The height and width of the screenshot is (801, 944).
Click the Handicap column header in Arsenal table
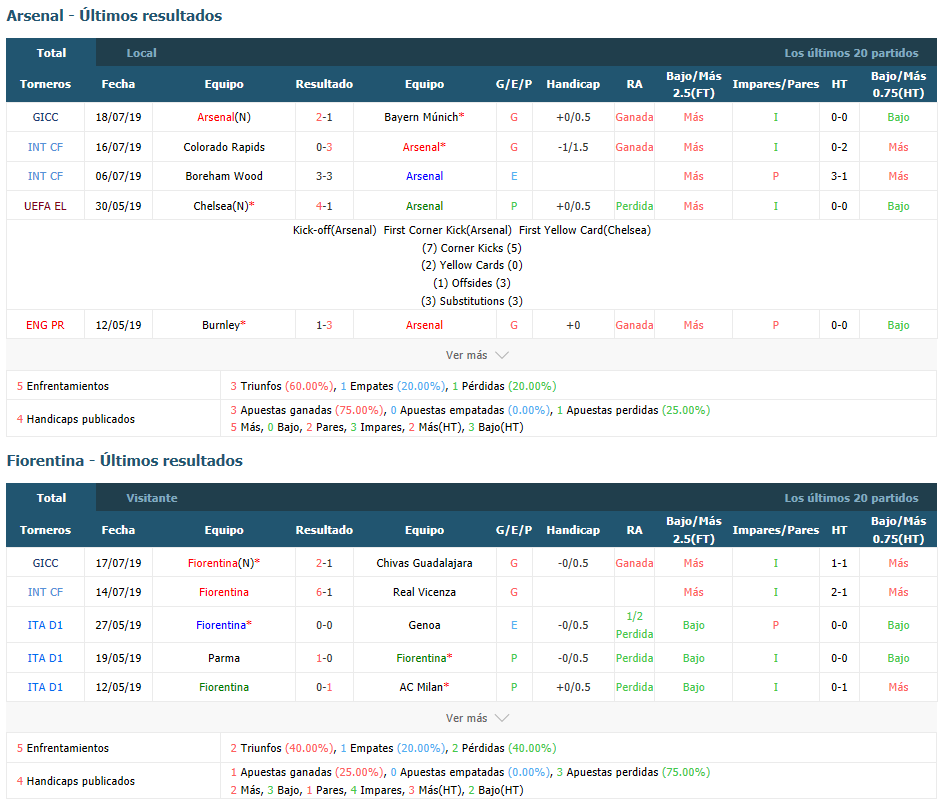point(573,84)
